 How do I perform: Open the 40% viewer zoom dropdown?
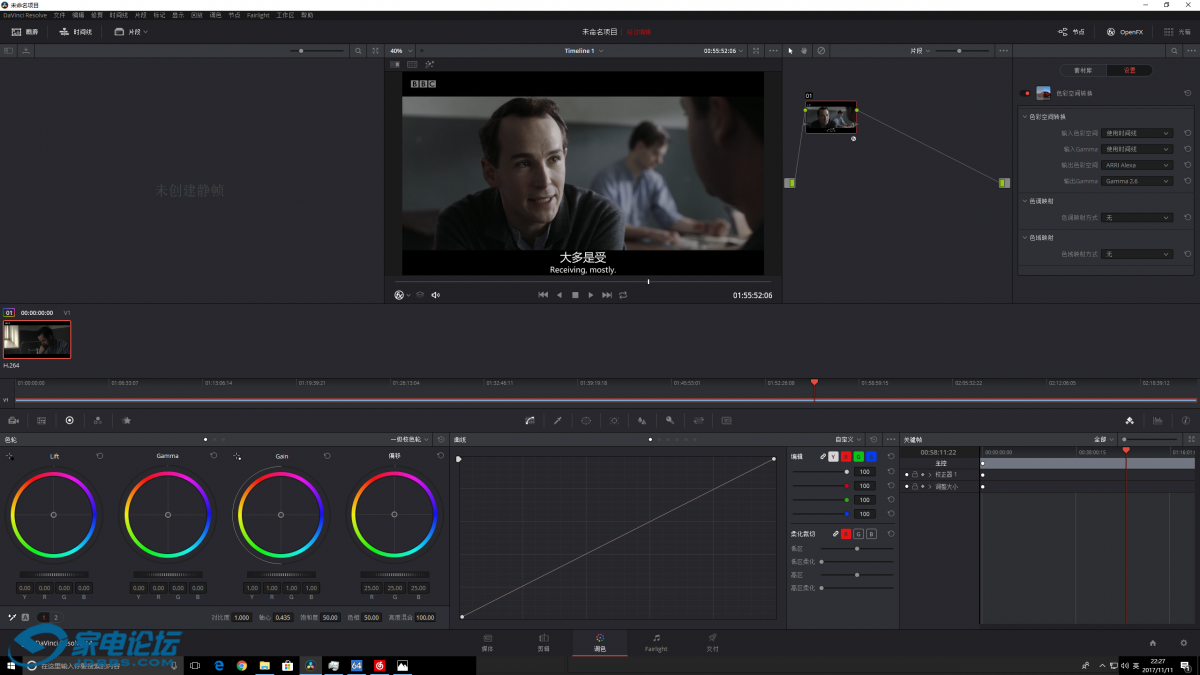(400, 50)
